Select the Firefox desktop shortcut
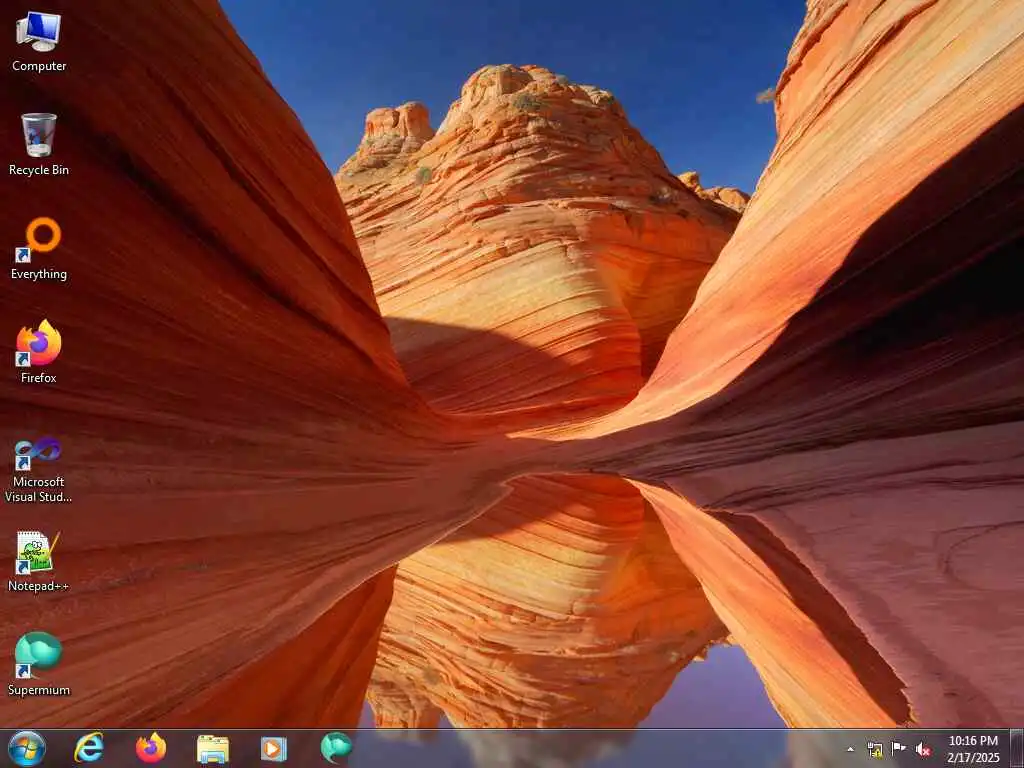This screenshot has width=1024, height=768. point(39,352)
